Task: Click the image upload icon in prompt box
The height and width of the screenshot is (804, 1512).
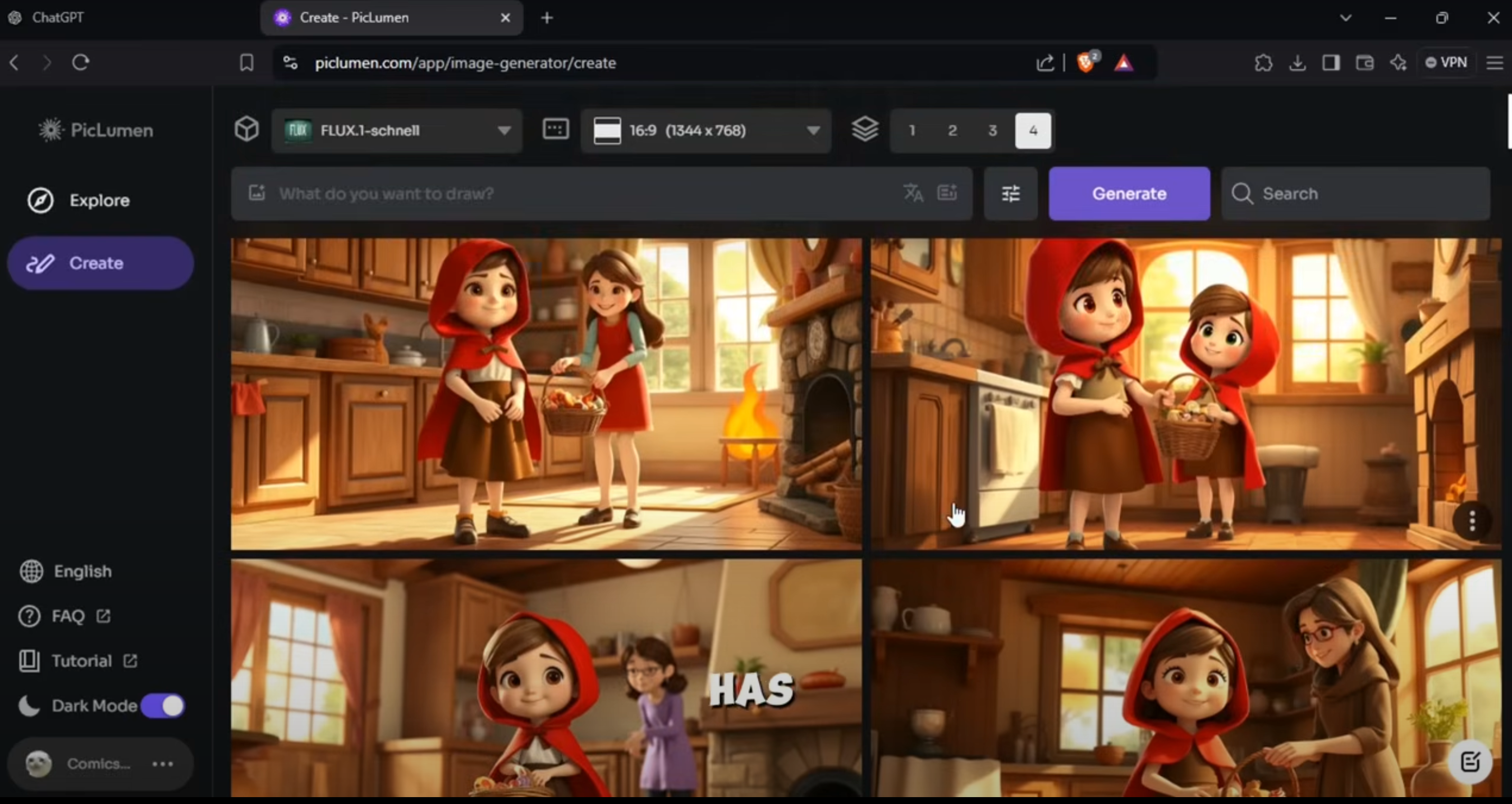Action: click(x=257, y=193)
